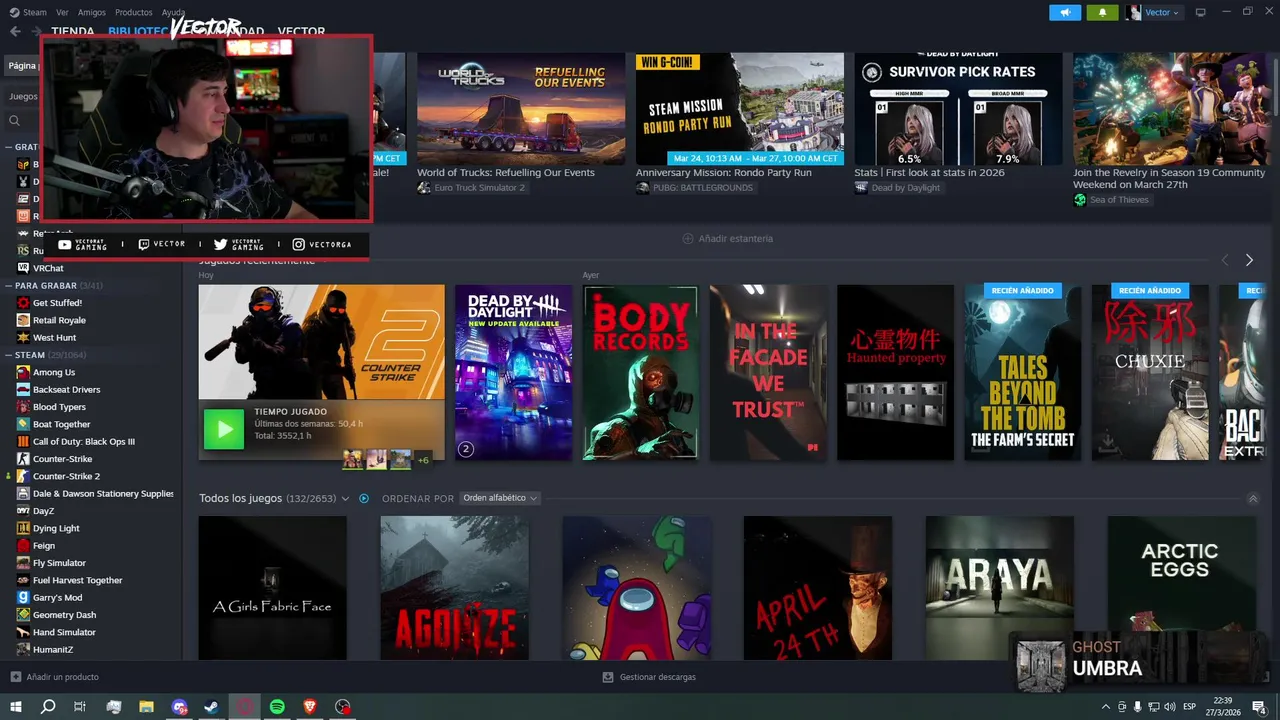The image size is (1280, 720).
Task: Select the Araya game cover
Action: click(x=1000, y=588)
